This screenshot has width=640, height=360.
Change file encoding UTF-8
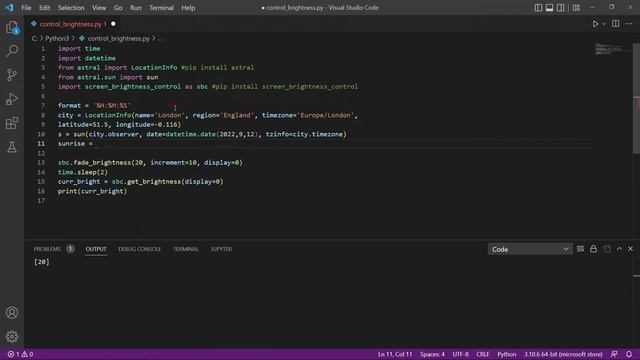pyautogui.click(x=460, y=354)
